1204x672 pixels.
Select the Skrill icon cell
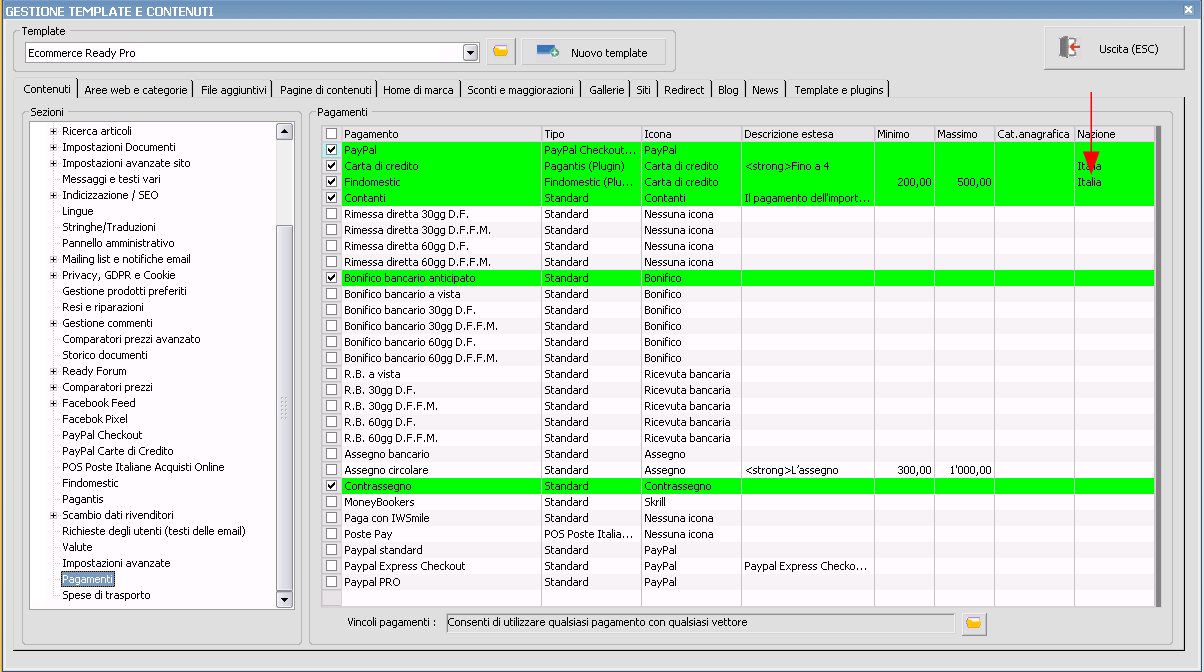tap(691, 502)
